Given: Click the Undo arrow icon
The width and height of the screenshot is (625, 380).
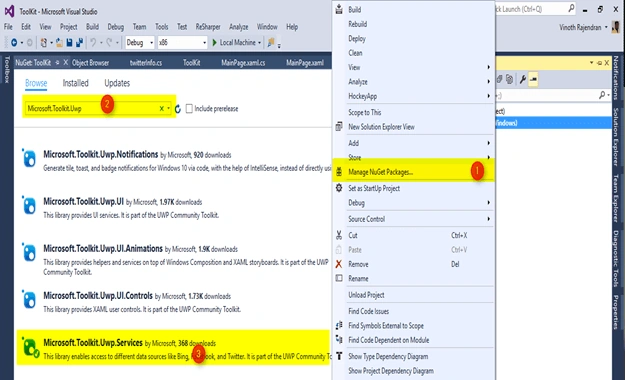Looking at the screenshot, I should pyautogui.click(x=93, y=42).
